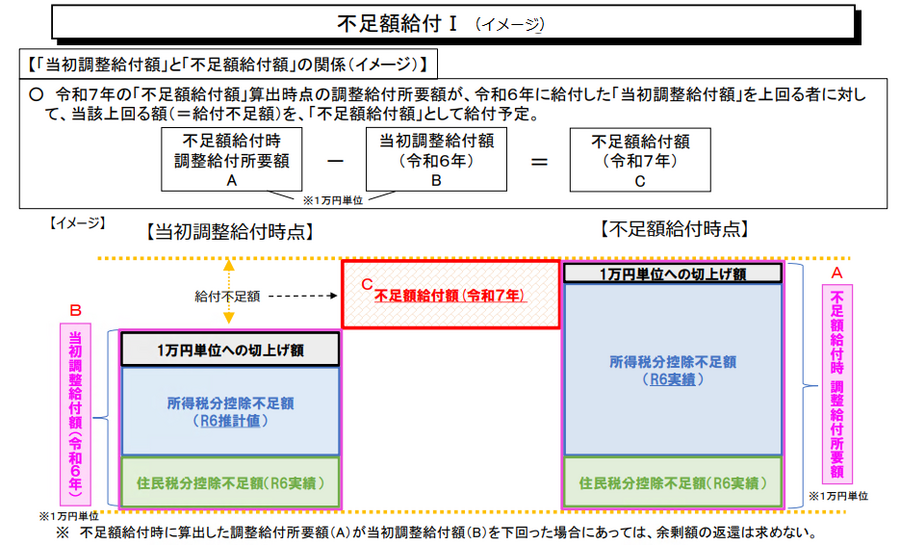Click the label '給付不足額' beside the dashed arrow

click(227, 297)
